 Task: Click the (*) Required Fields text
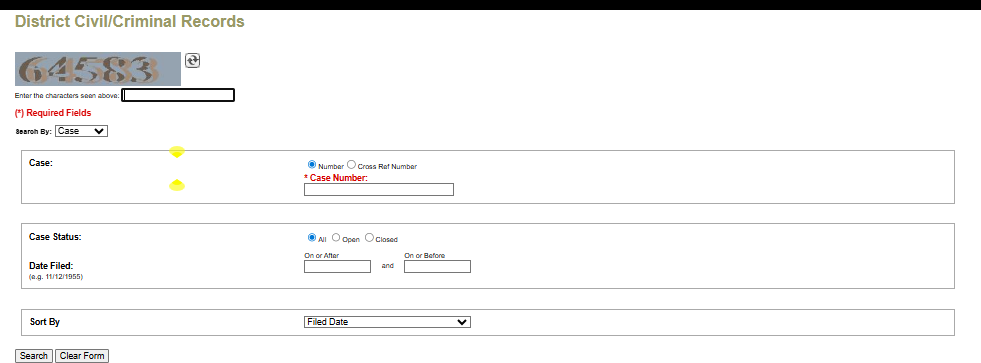[x=53, y=113]
